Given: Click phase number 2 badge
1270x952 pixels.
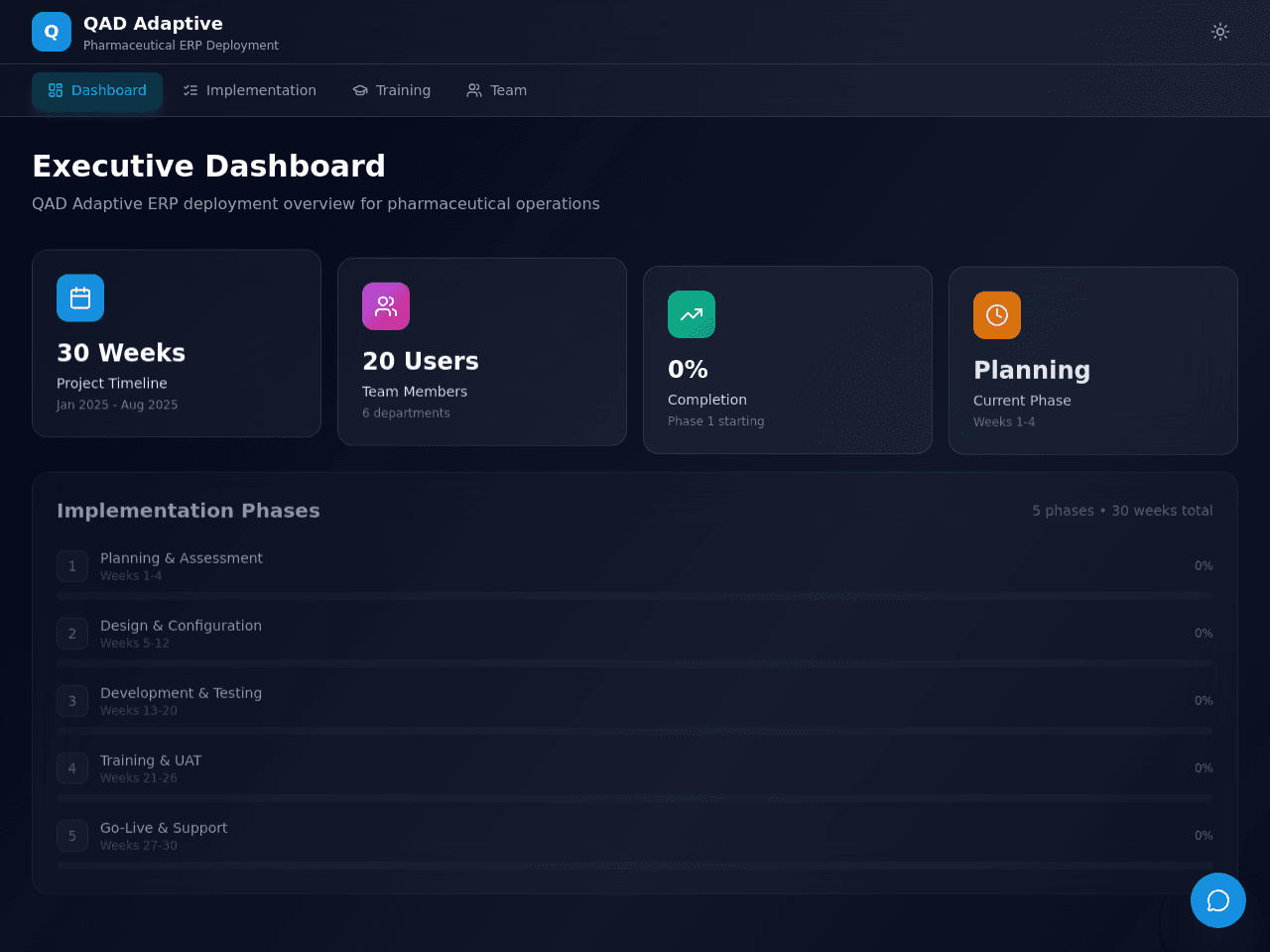Looking at the screenshot, I should (72, 634).
